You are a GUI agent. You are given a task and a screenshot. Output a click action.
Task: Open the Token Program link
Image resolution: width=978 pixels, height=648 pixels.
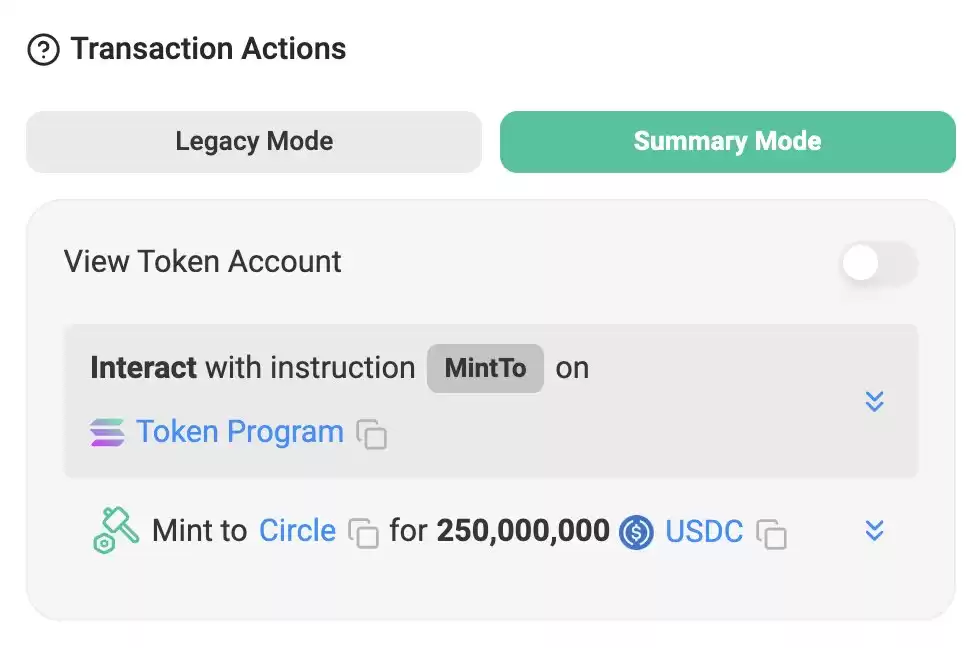pos(240,432)
